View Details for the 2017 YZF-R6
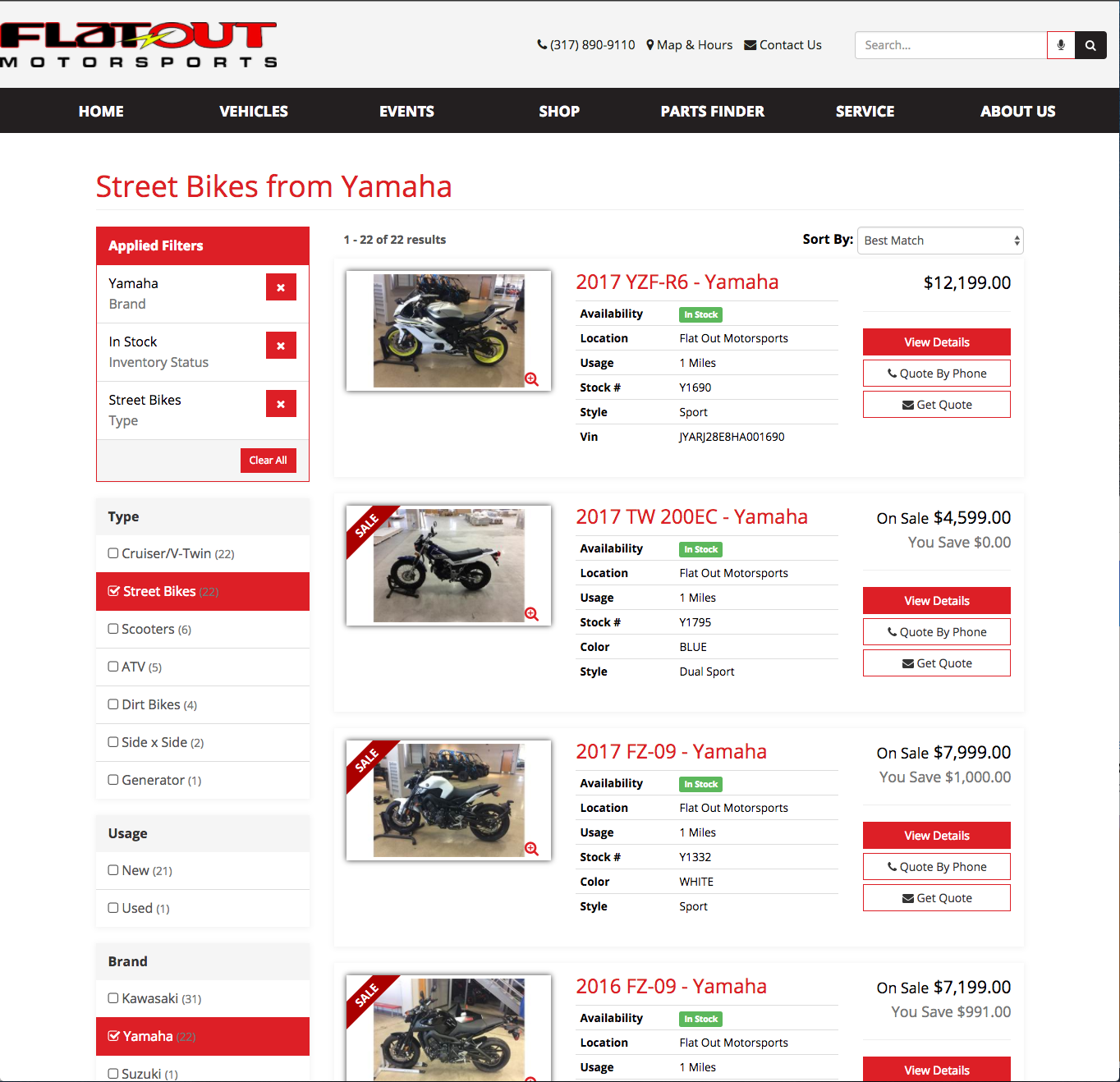Image resolution: width=1120 pixels, height=1082 pixels. [x=937, y=342]
